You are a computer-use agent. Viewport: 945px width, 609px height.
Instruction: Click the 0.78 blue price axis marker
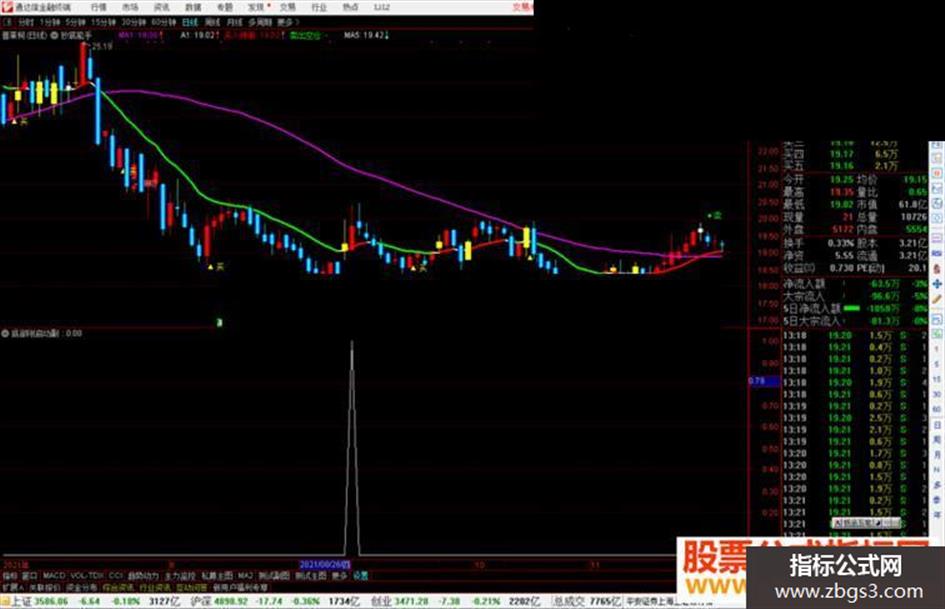click(764, 381)
